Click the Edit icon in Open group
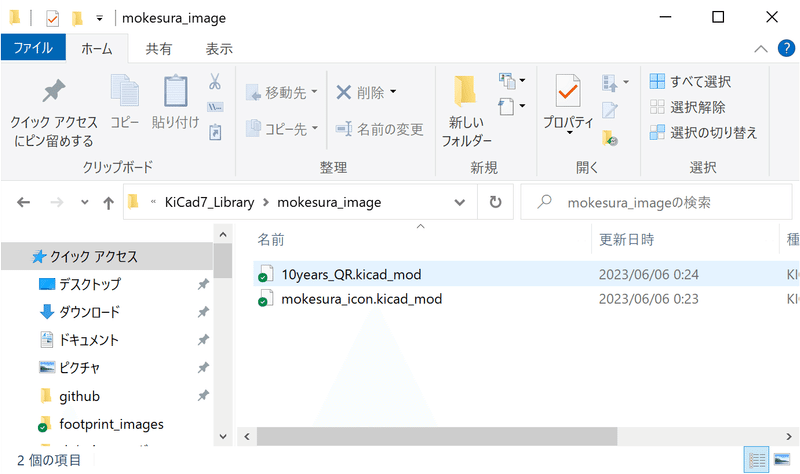 point(610,110)
